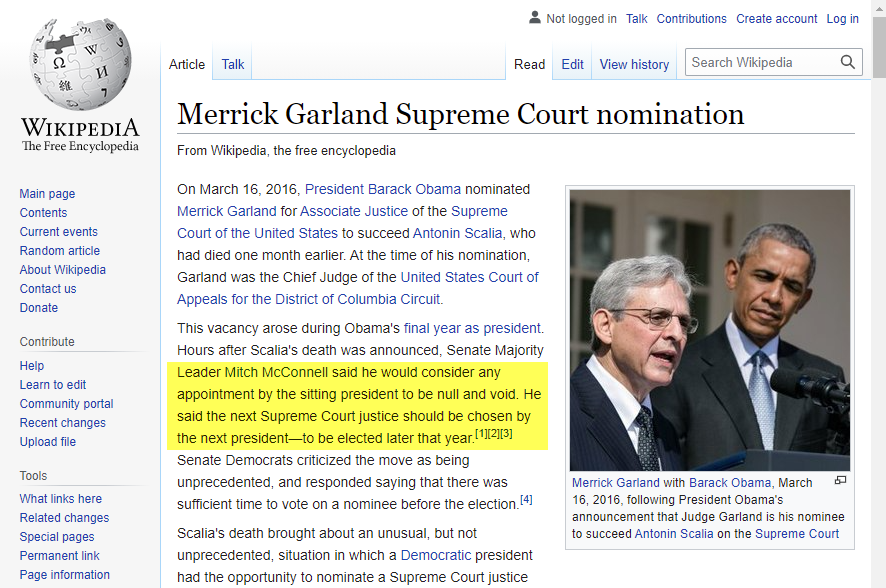
Task: Open the Read tab
Action: coord(529,64)
